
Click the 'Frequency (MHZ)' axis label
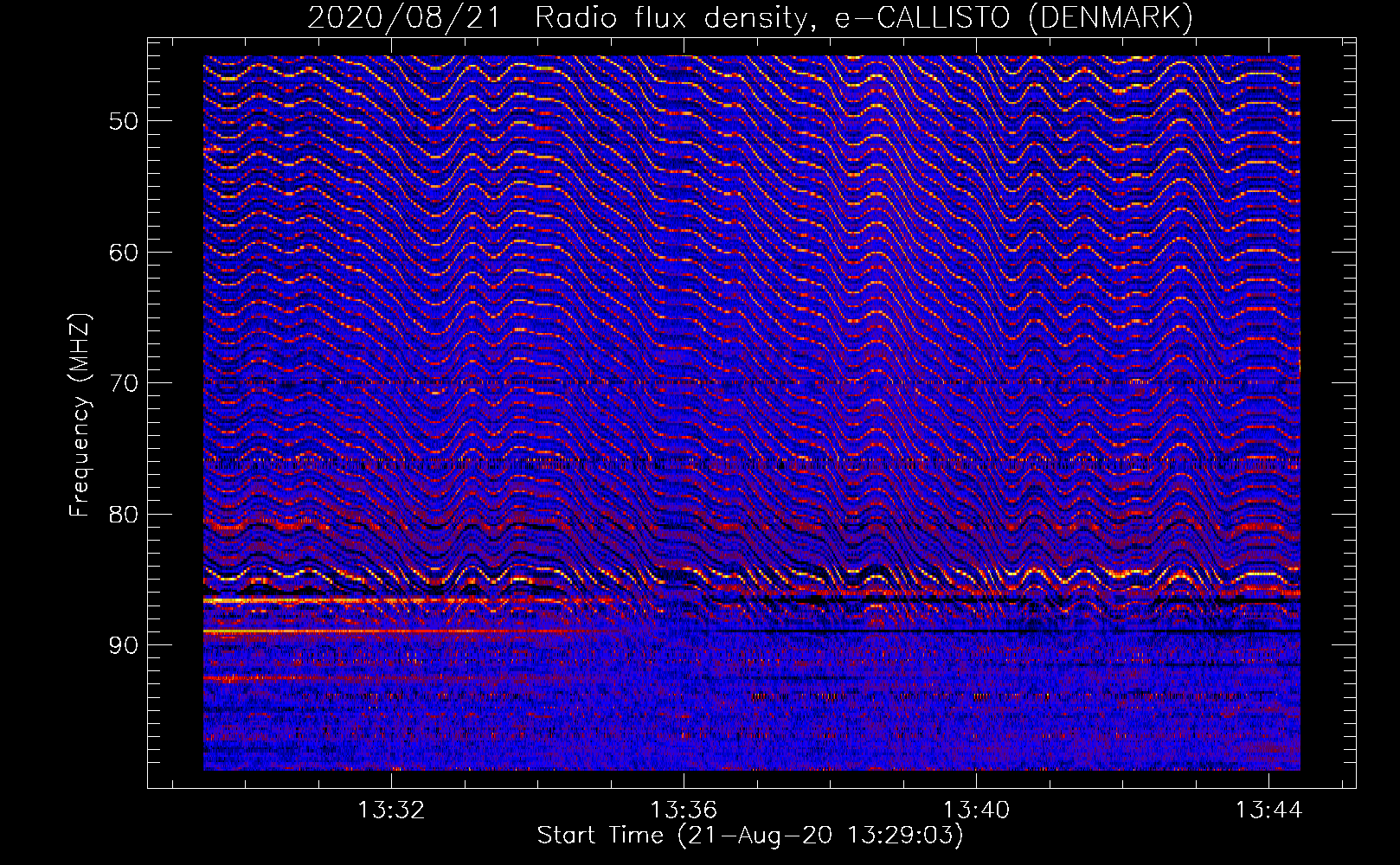point(80,415)
